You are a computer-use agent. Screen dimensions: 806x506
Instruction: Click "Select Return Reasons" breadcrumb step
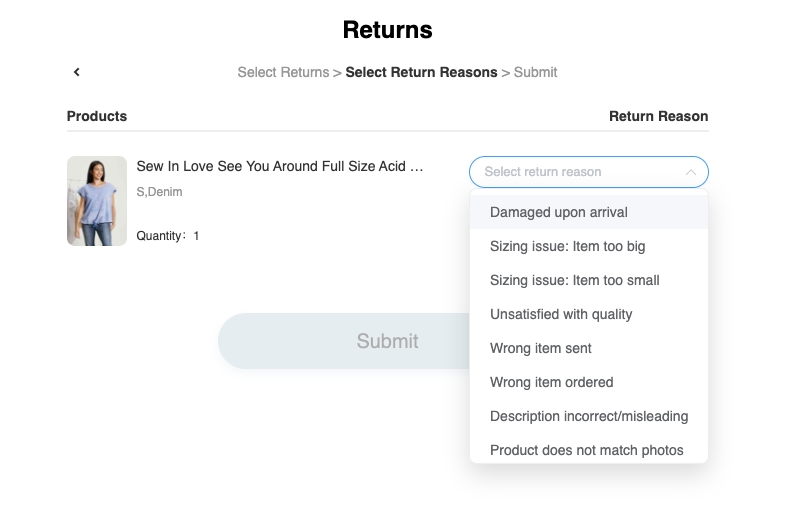click(x=421, y=72)
